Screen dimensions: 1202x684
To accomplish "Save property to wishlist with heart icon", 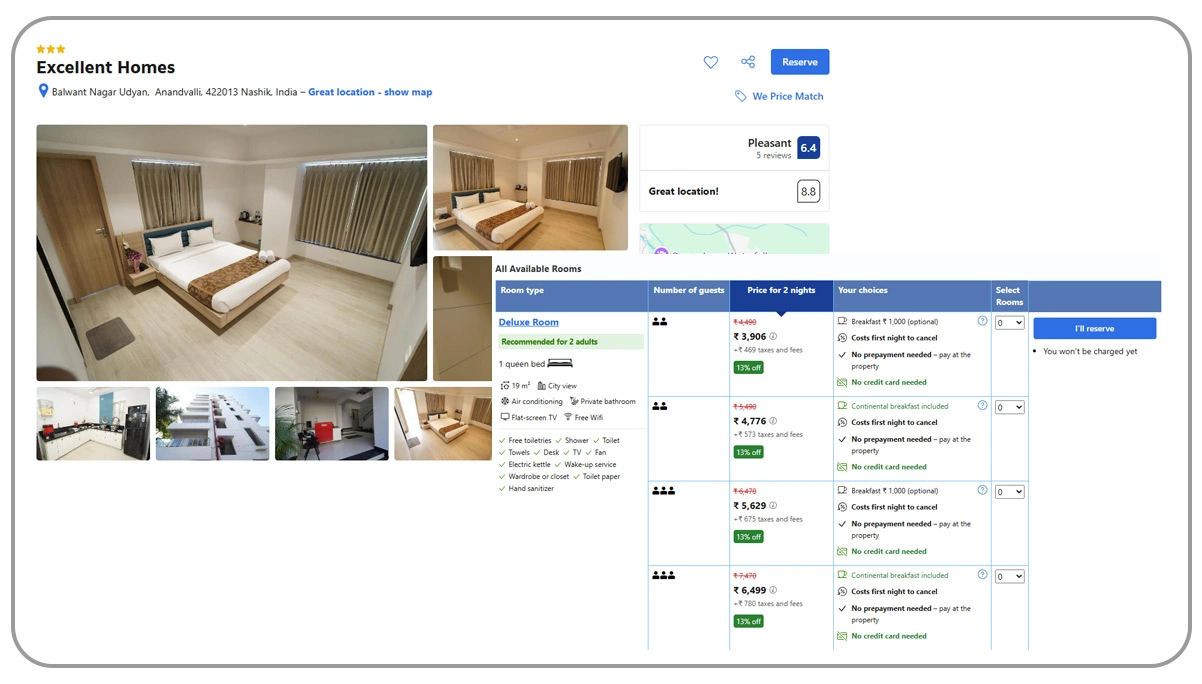I will pos(710,62).
